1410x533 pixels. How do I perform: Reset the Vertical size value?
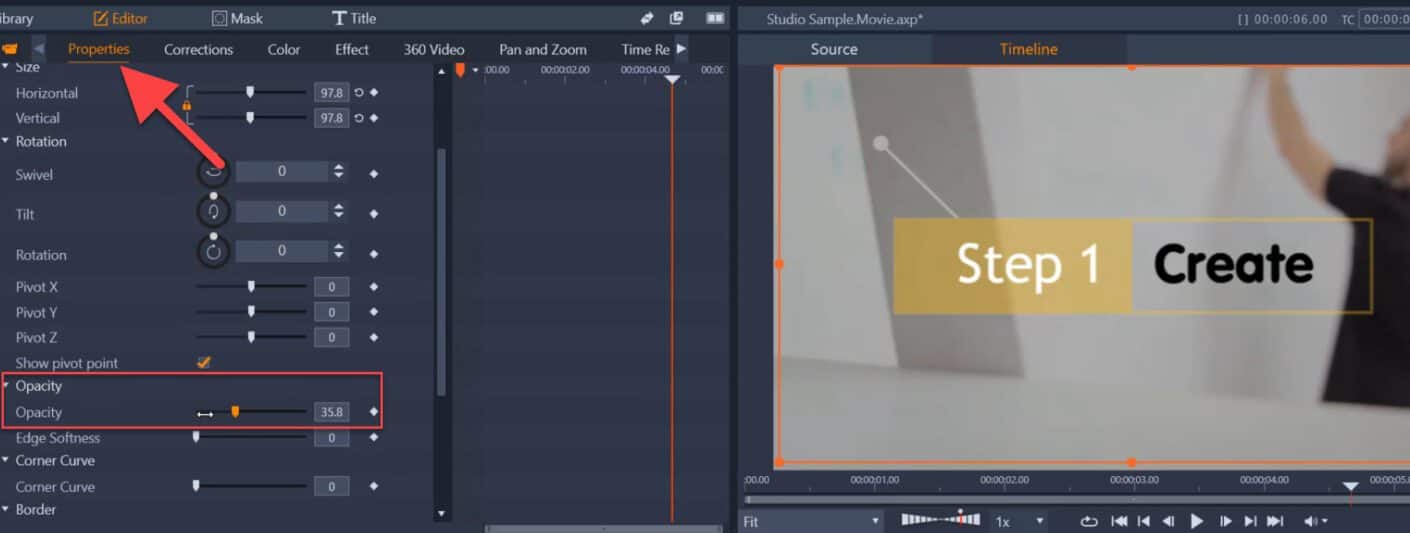coord(359,118)
